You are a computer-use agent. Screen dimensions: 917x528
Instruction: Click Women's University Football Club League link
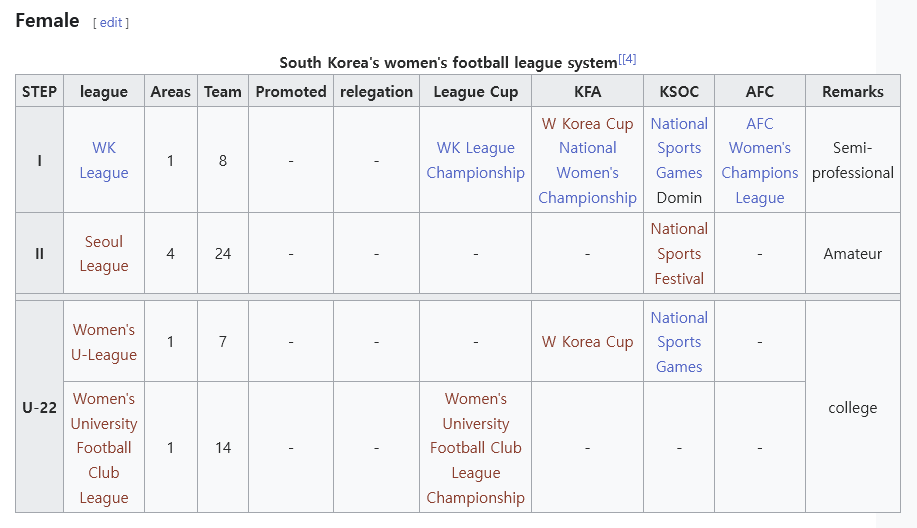pyautogui.click(x=104, y=448)
